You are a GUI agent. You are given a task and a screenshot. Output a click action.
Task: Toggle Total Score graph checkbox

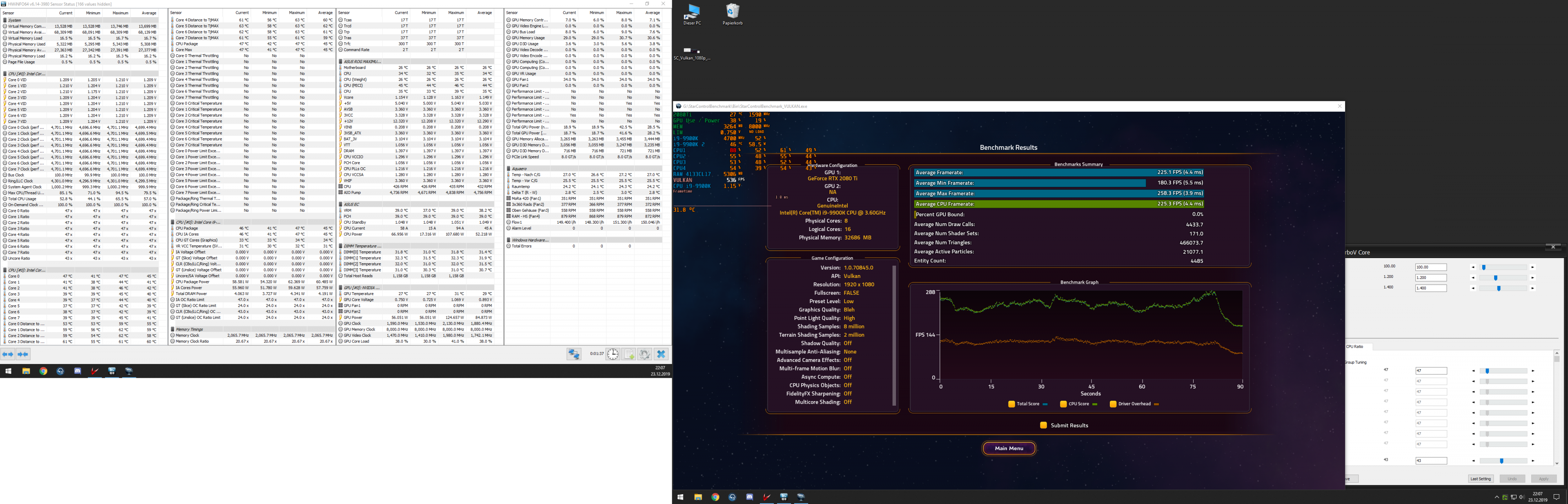tap(1012, 404)
